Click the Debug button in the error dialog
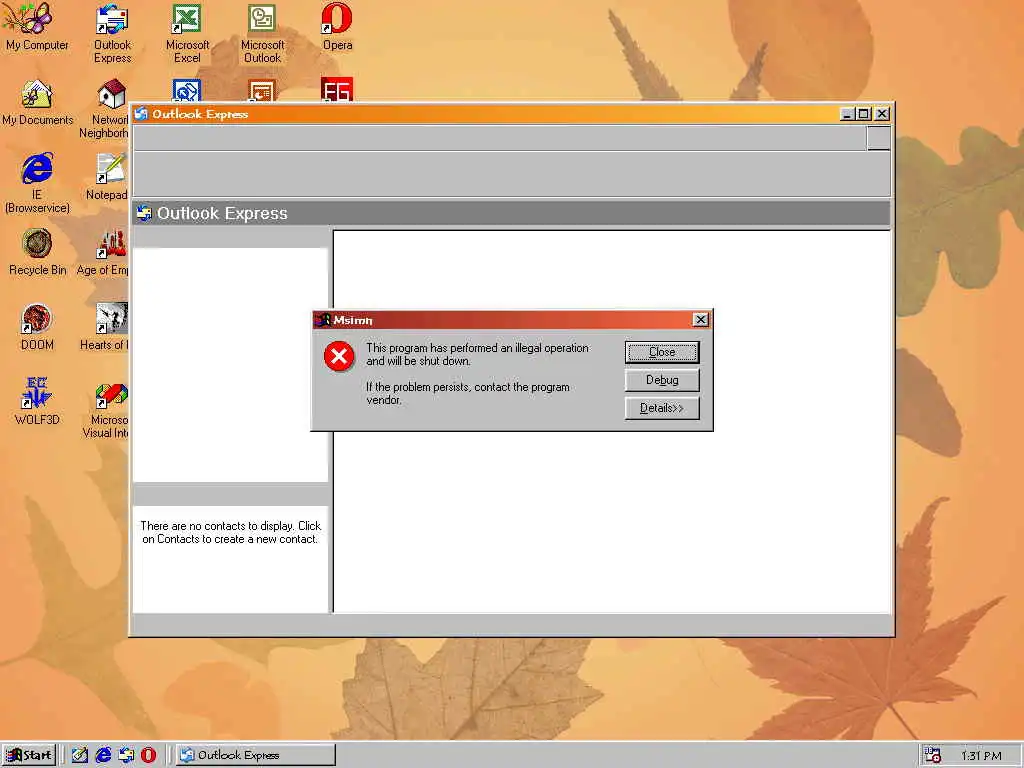This screenshot has width=1024, height=768. click(662, 380)
